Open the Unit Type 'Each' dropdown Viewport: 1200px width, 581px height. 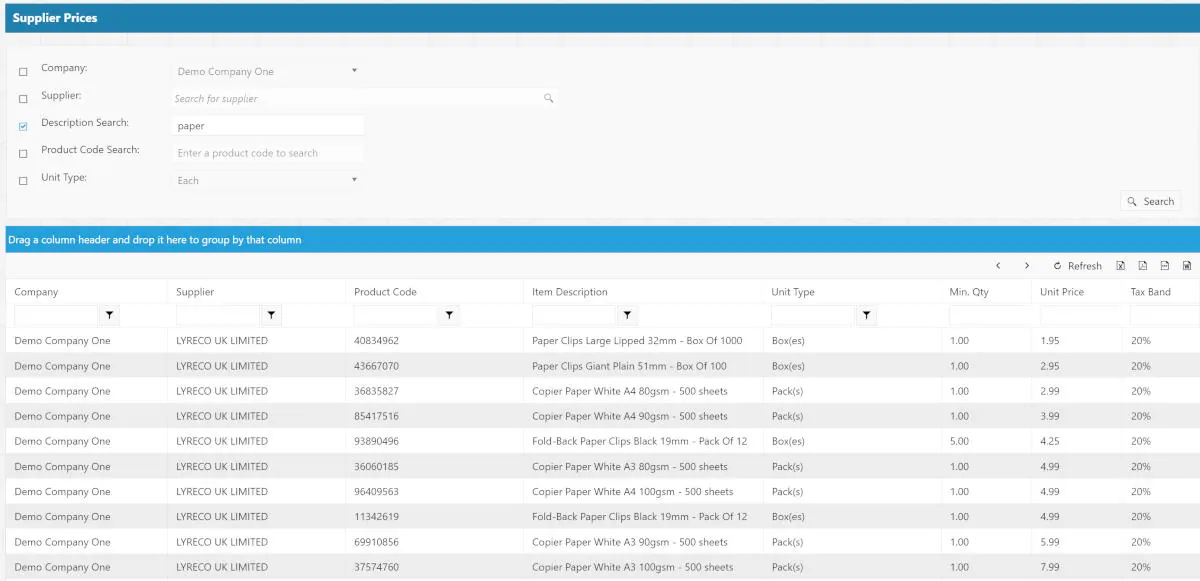click(267, 180)
